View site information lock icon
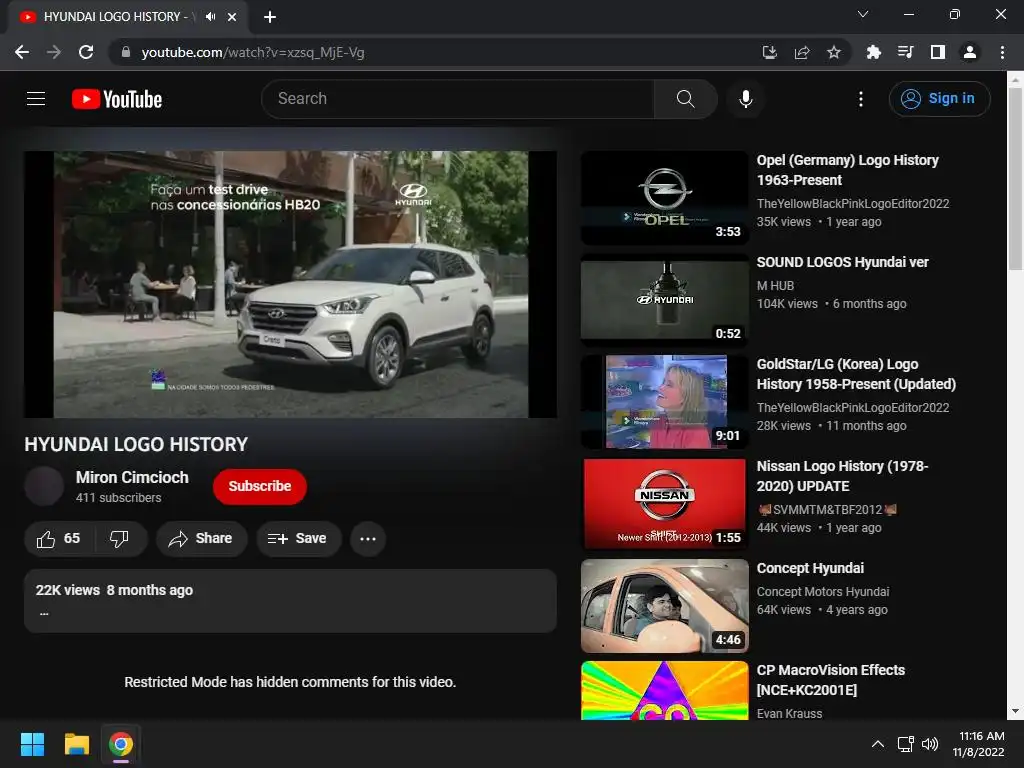 pyautogui.click(x=126, y=52)
